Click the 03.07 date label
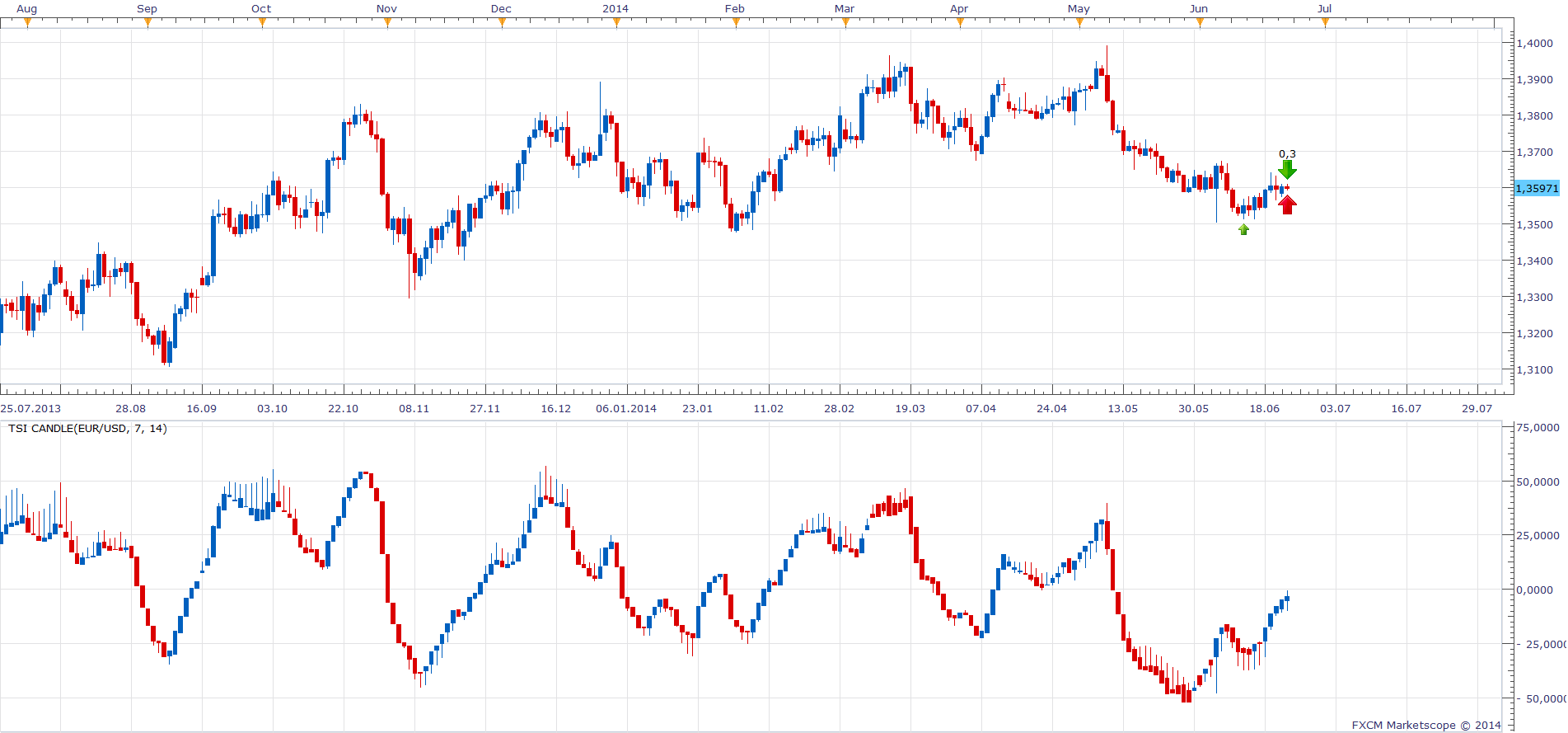Screen dimensions: 1568x733 tap(1335, 408)
